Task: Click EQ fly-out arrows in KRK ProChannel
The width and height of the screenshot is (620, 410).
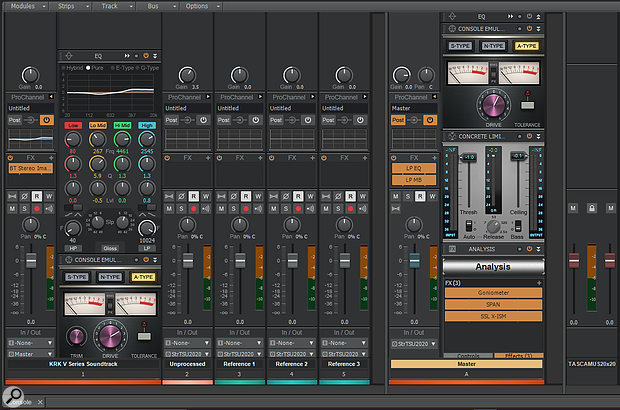Action: (127, 56)
